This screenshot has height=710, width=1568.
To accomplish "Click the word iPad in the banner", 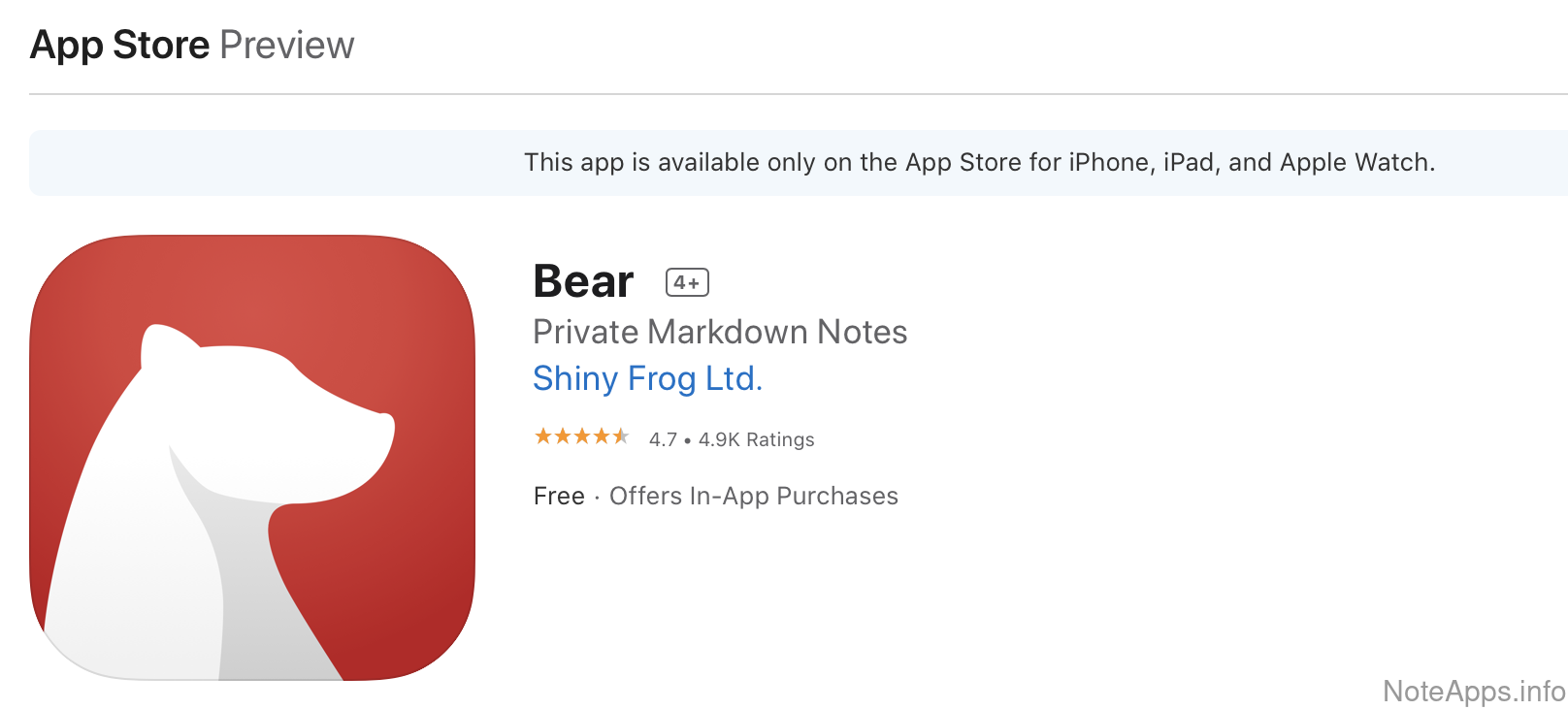I will [x=1189, y=162].
